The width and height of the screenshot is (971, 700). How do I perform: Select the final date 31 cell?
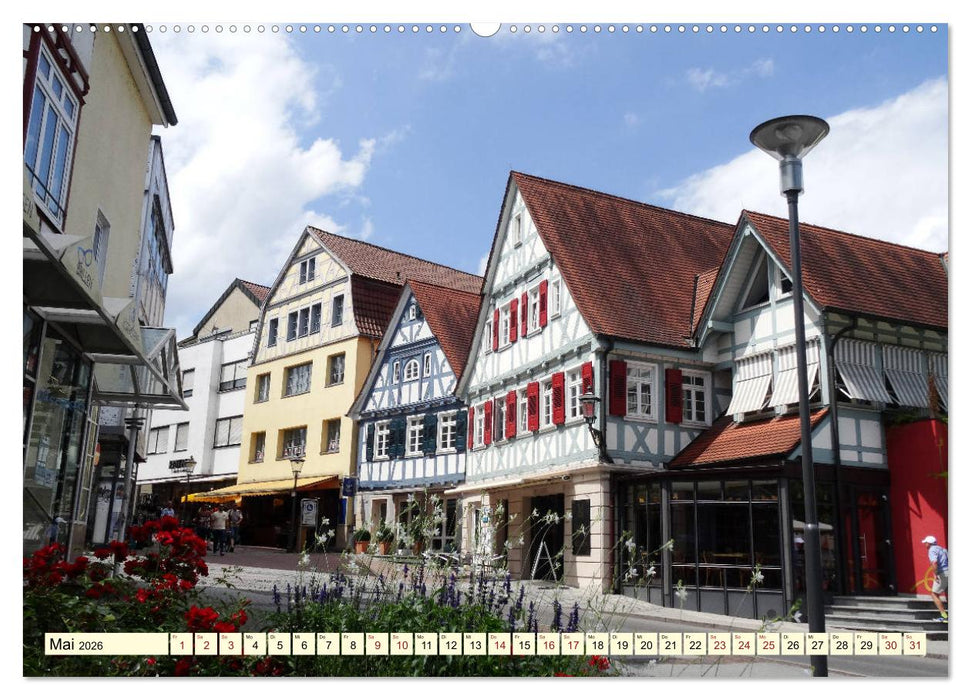pyautogui.click(x=916, y=646)
